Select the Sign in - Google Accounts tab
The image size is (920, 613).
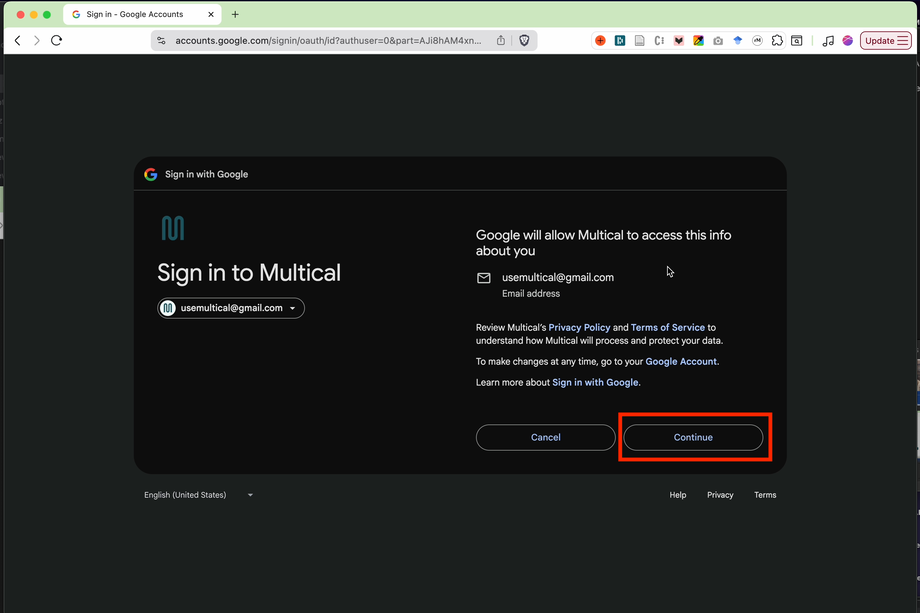pos(142,14)
